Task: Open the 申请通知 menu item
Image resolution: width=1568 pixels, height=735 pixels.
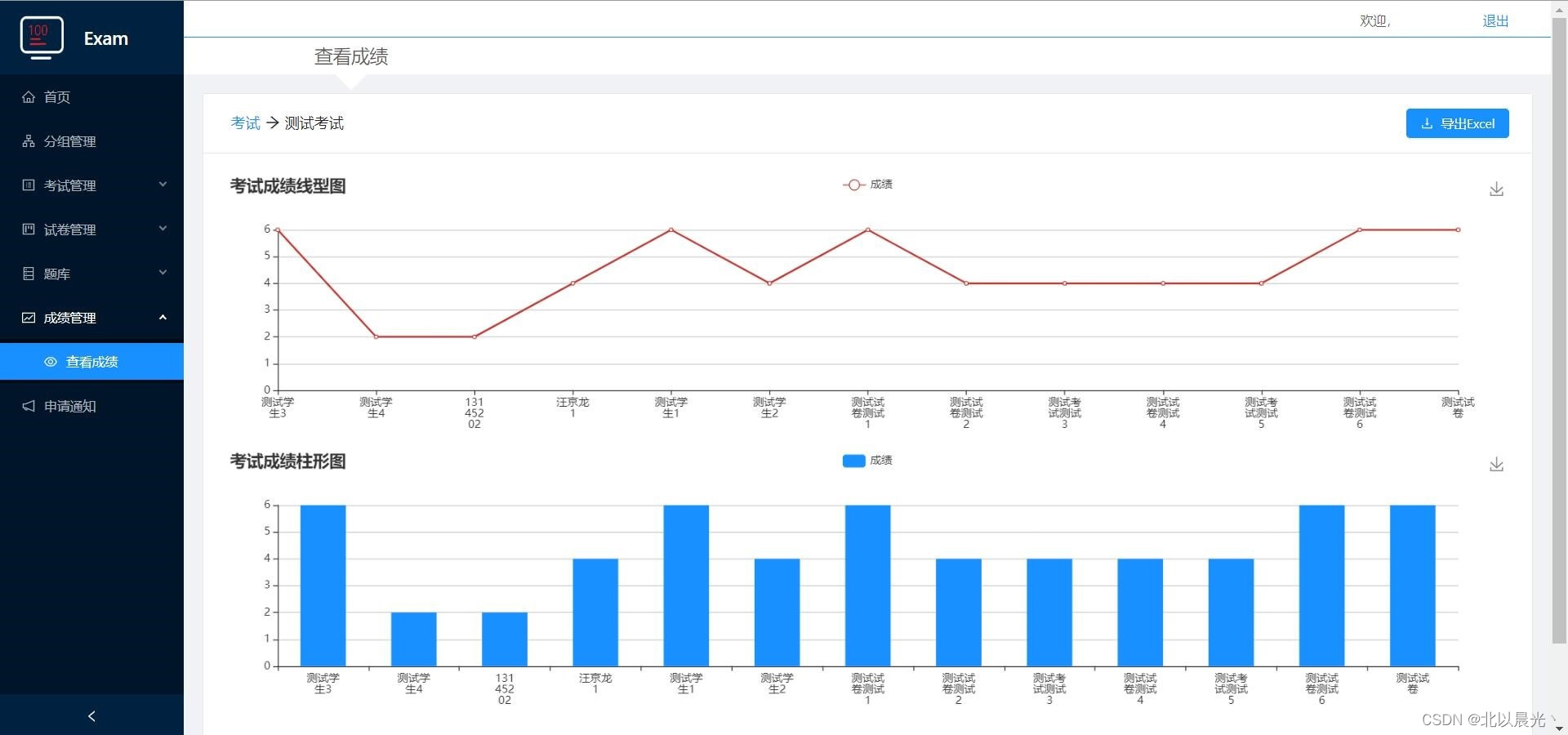Action: [x=91, y=406]
